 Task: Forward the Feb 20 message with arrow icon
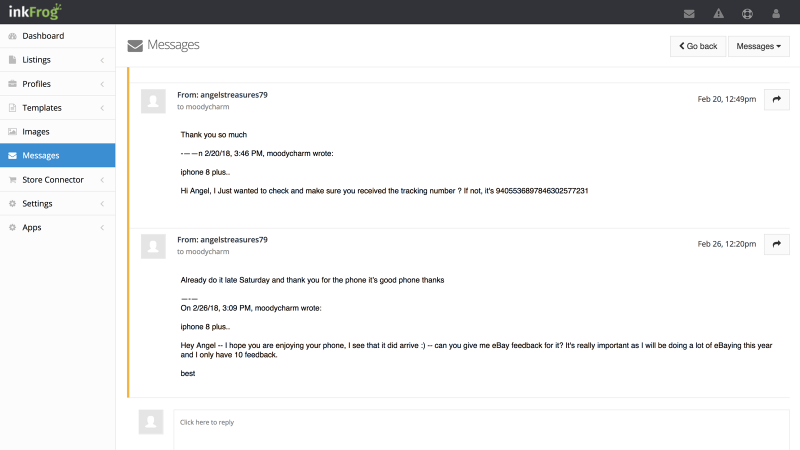coord(777,99)
